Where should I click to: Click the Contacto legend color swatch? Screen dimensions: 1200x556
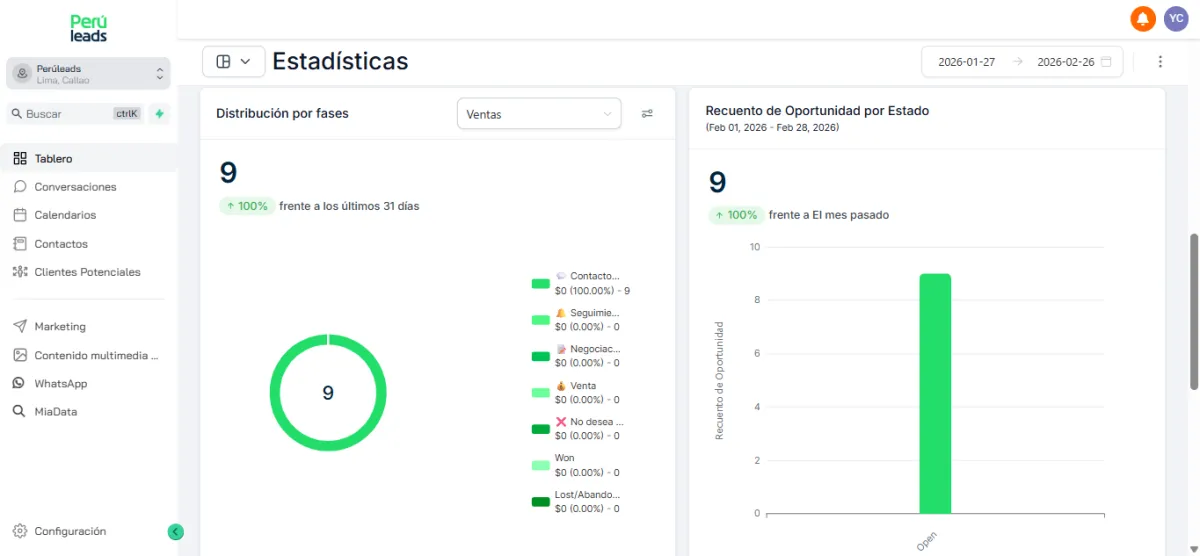(x=541, y=284)
